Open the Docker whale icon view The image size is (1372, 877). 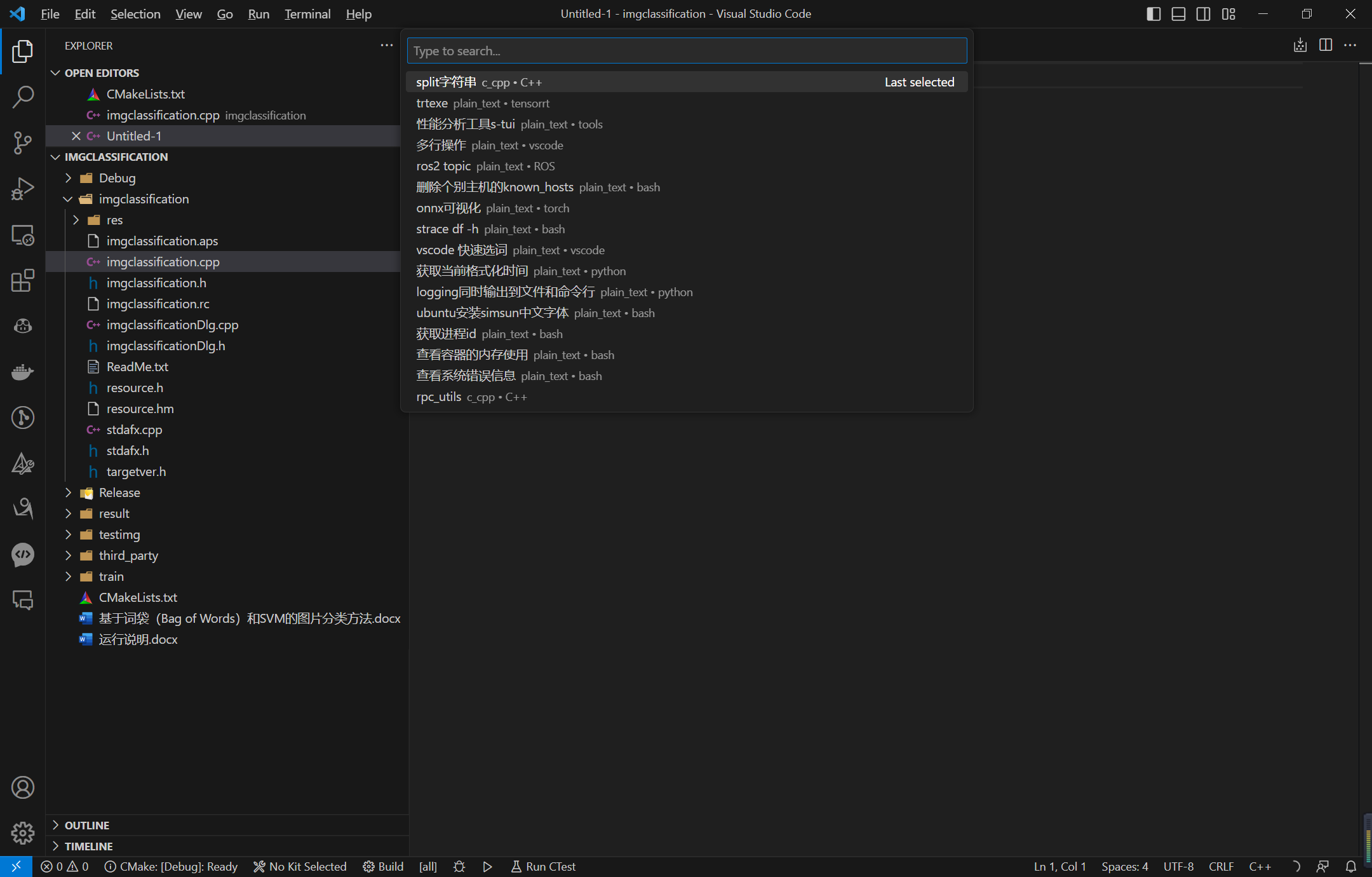(x=23, y=372)
